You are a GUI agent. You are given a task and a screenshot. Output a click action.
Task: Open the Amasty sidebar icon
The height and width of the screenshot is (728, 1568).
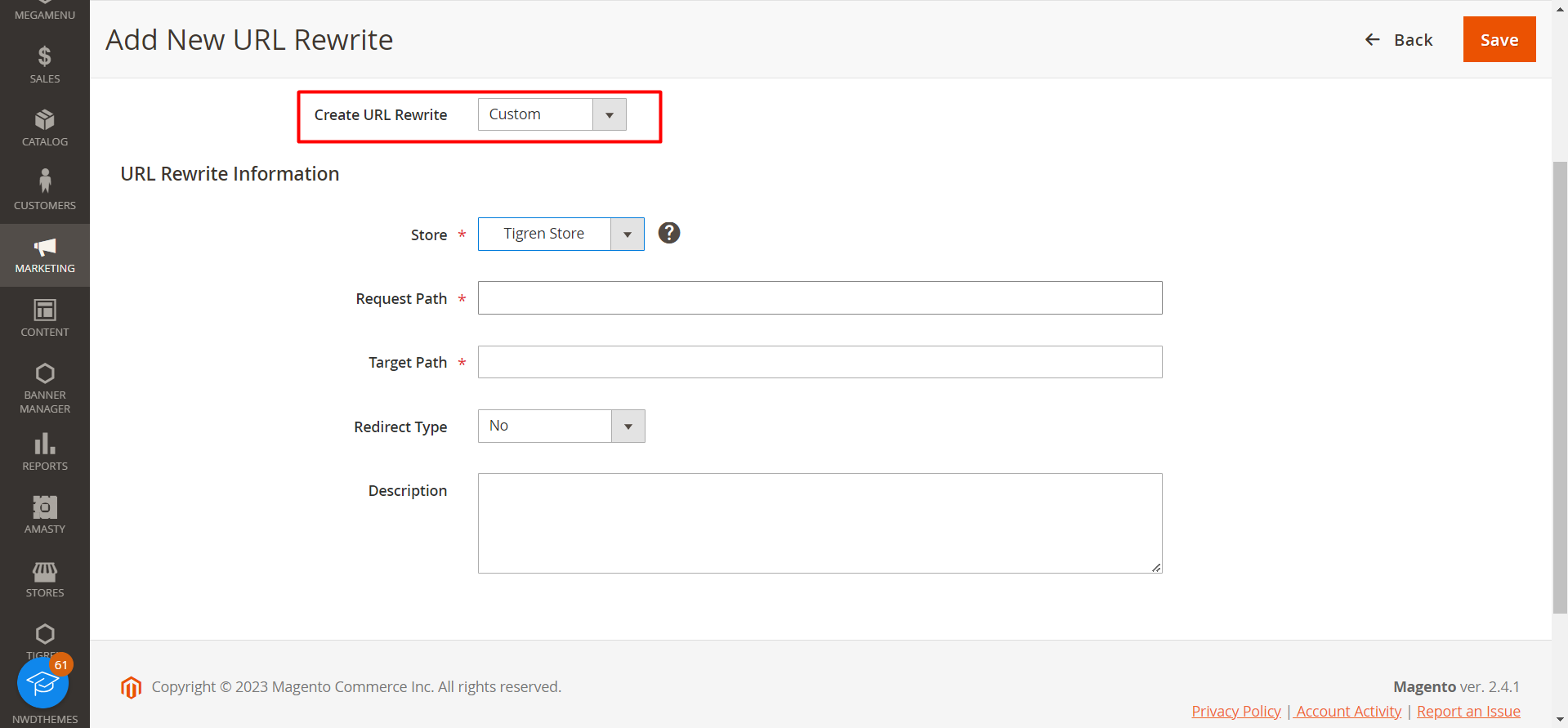(x=45, y=507)
